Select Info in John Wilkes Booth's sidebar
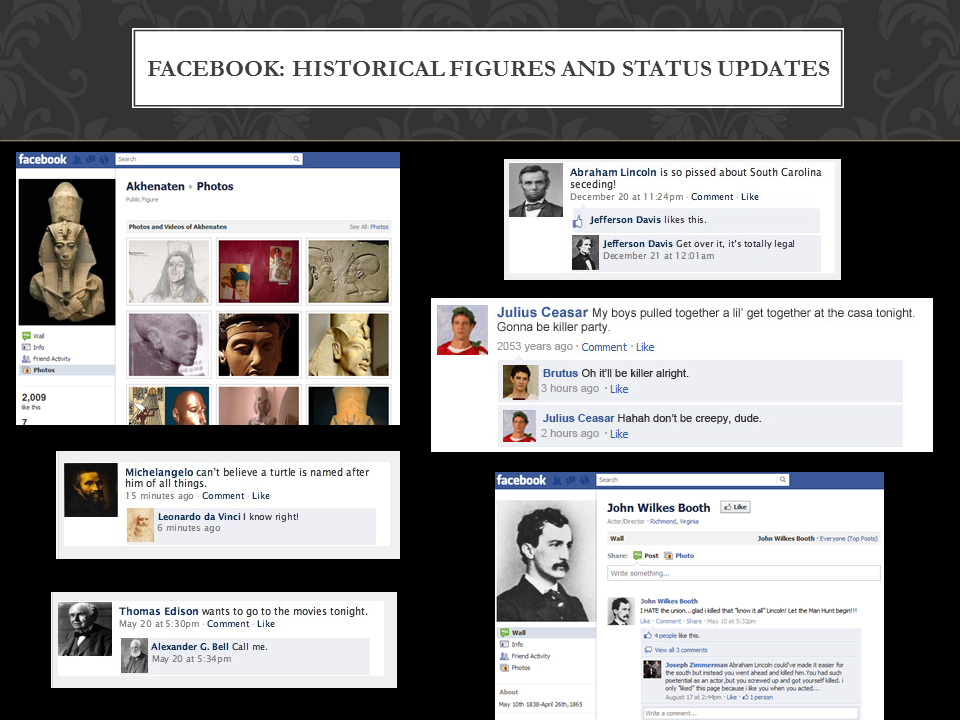 [x=517, y=644]
